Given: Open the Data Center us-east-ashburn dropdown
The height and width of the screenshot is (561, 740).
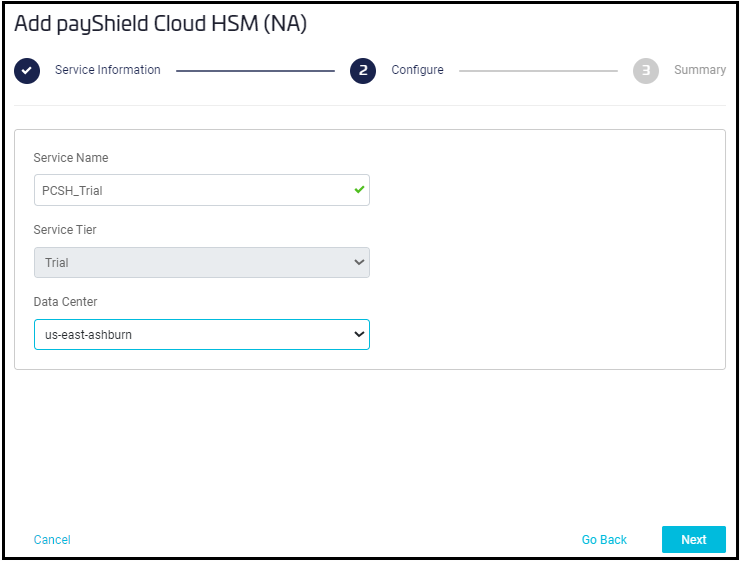Looking at the screenshot, I should 200,335.
